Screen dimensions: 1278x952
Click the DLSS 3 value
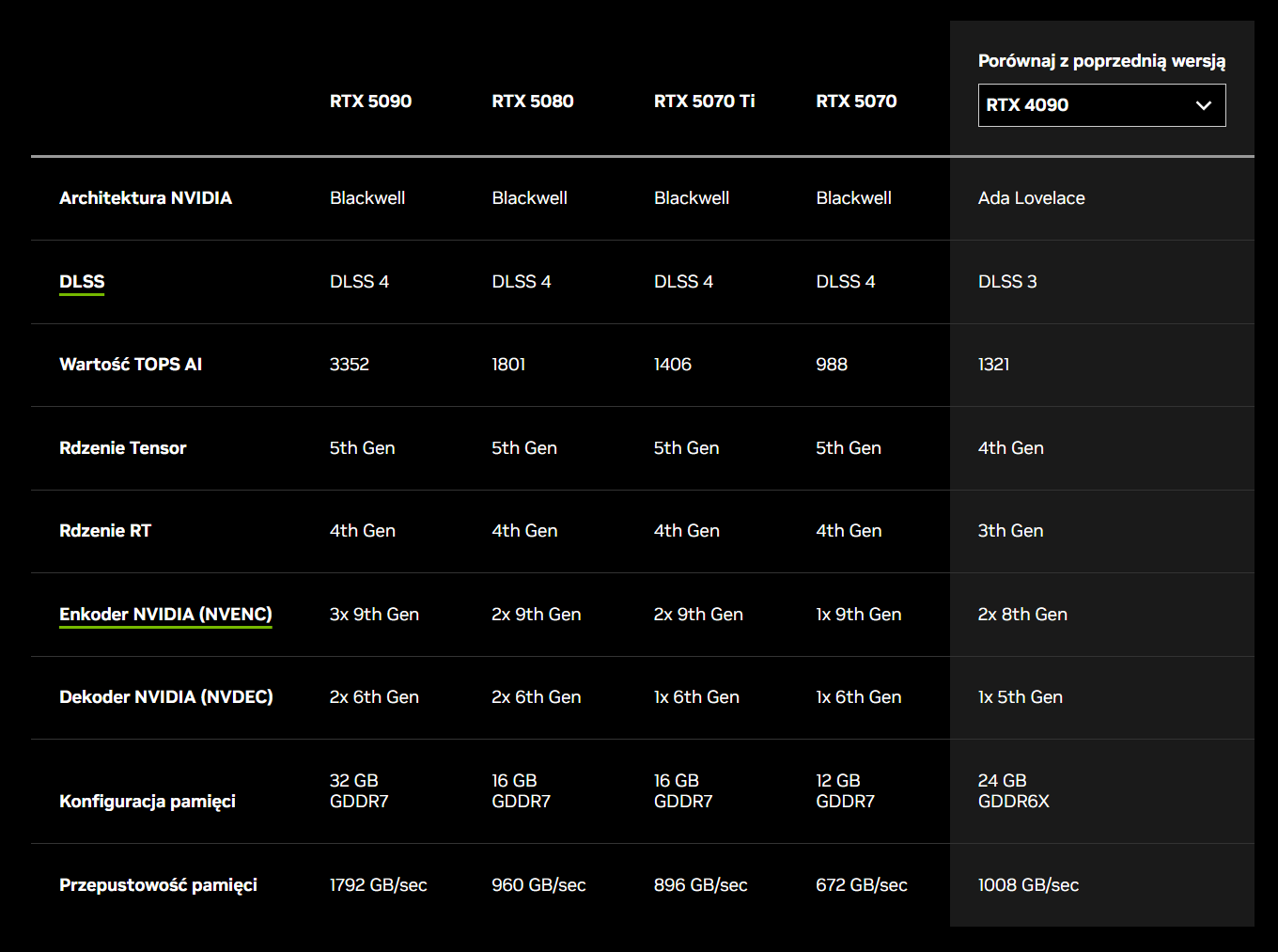(x=1007, y=282)
